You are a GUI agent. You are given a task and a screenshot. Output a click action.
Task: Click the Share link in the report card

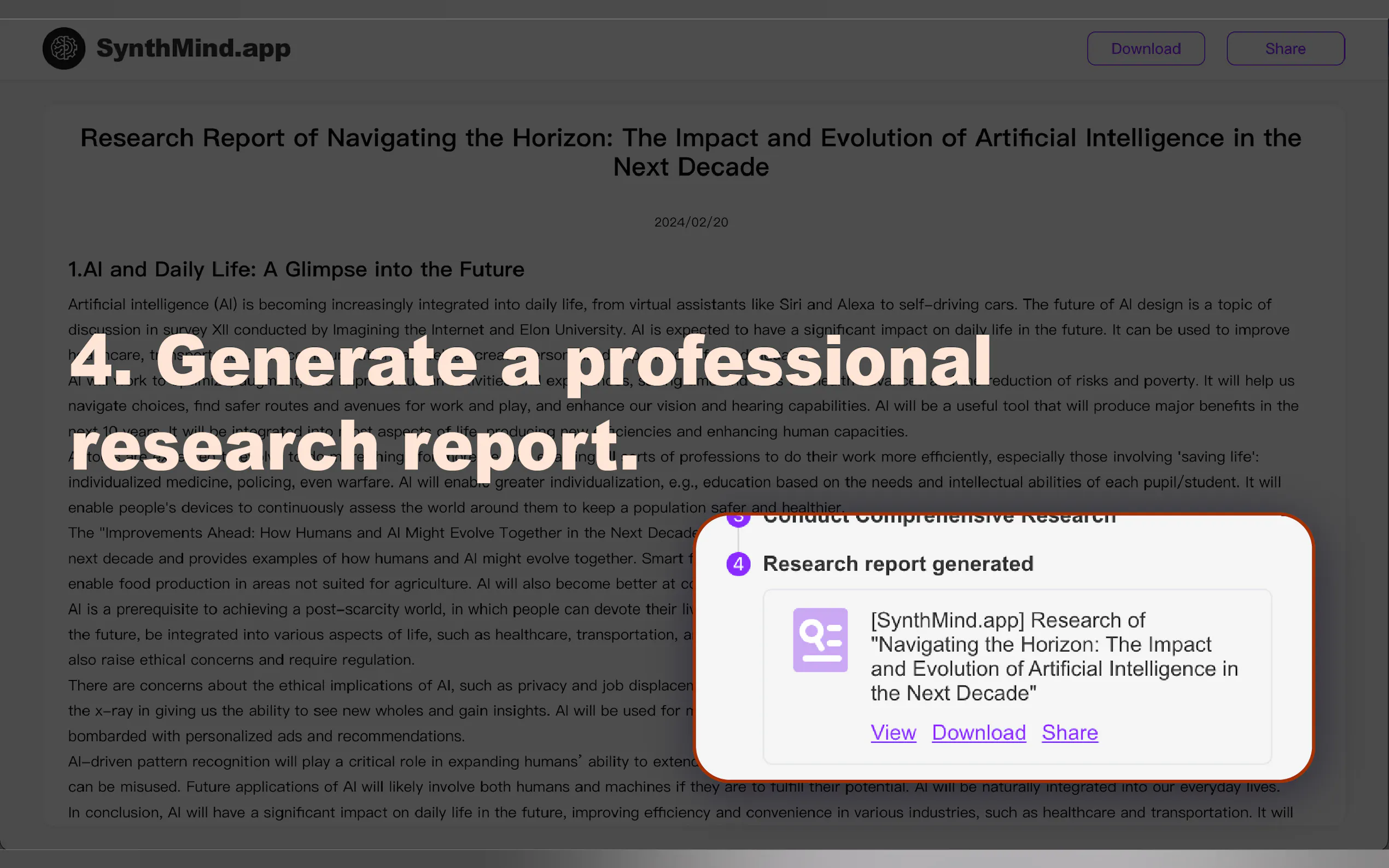[x=1069, y=732]
